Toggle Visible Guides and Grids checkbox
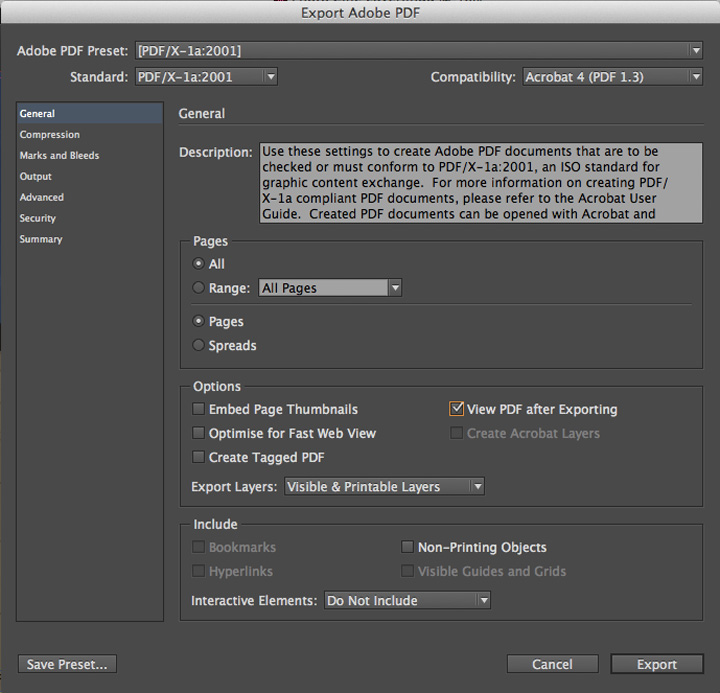720x693 pixels. tap(407, 571)
